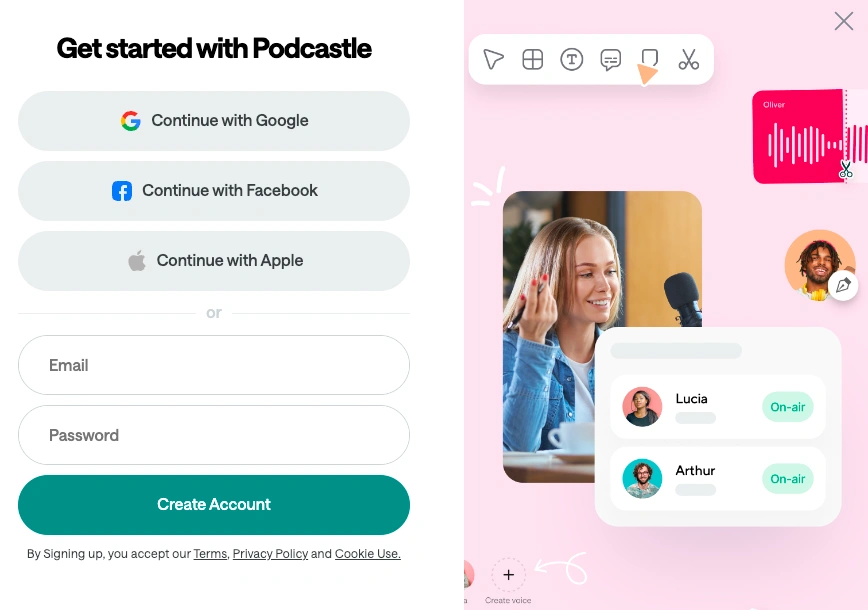Click Lucia's On-air badge
The height and width of the screenshot is (610, 868).
[x=787, y=407]
